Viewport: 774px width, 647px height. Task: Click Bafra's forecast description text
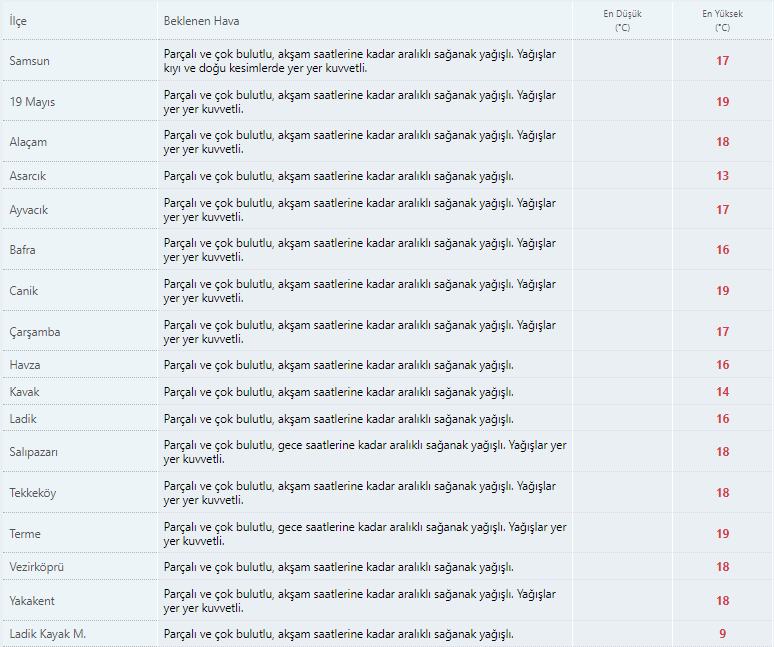360,250
